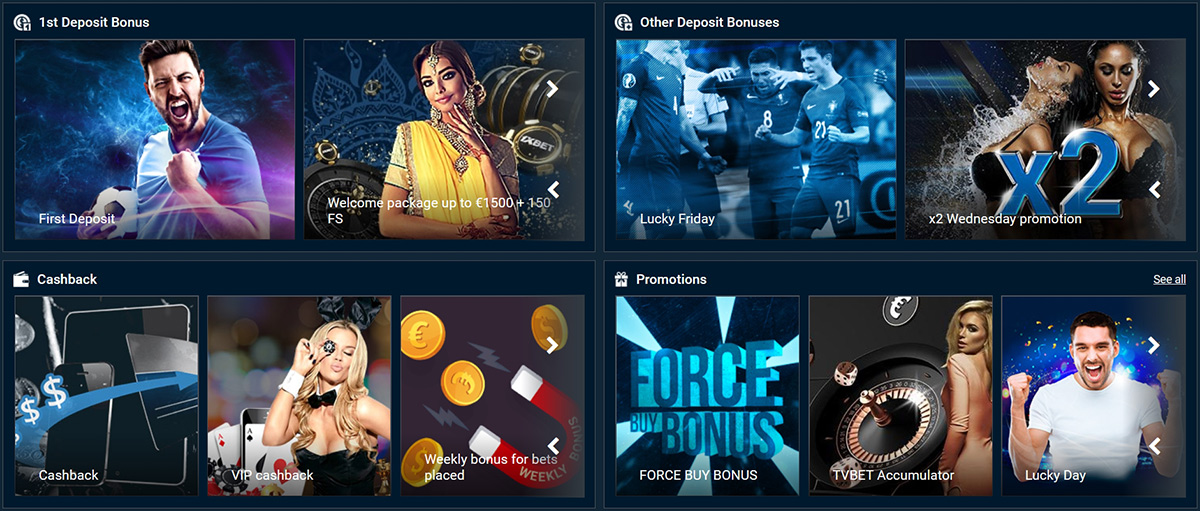Click the Promotions gift box icon
Viewport: 1200px width, 511px height.
click(x=622, y=279)
